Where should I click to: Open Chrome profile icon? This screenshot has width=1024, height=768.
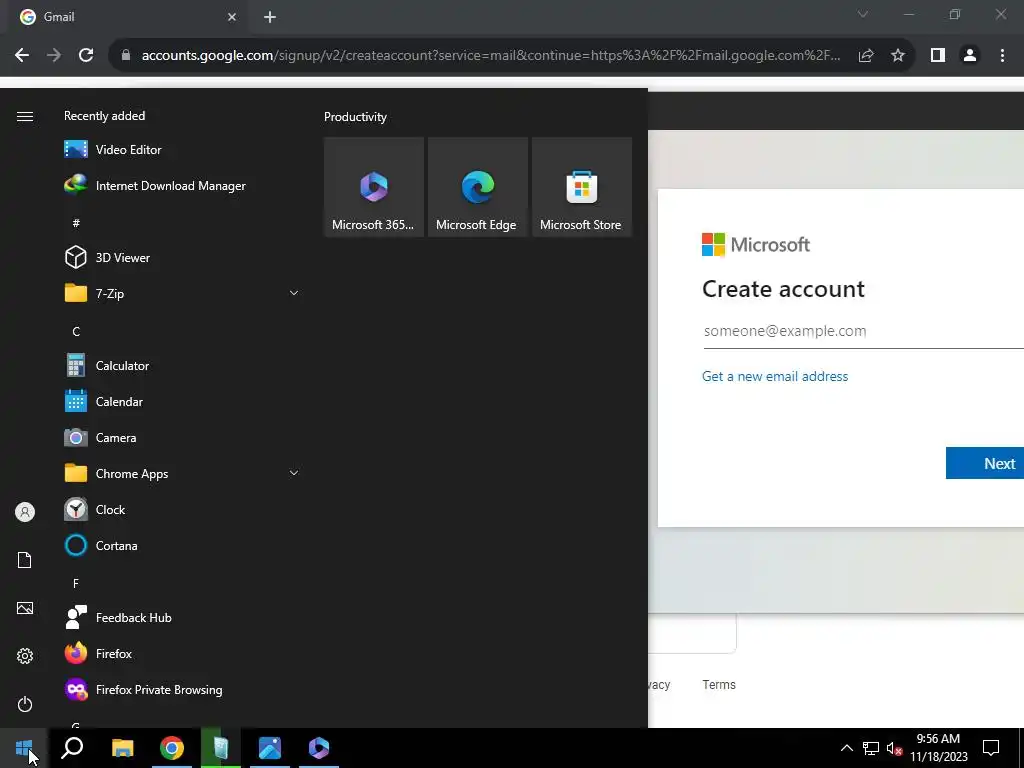point(970,56)
